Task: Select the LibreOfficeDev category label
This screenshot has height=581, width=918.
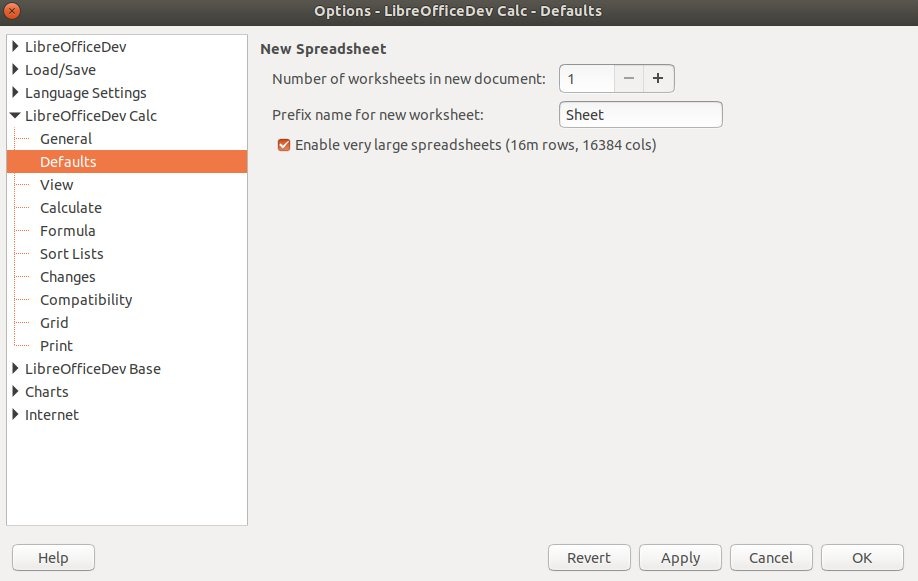Action: pos(76,47)
